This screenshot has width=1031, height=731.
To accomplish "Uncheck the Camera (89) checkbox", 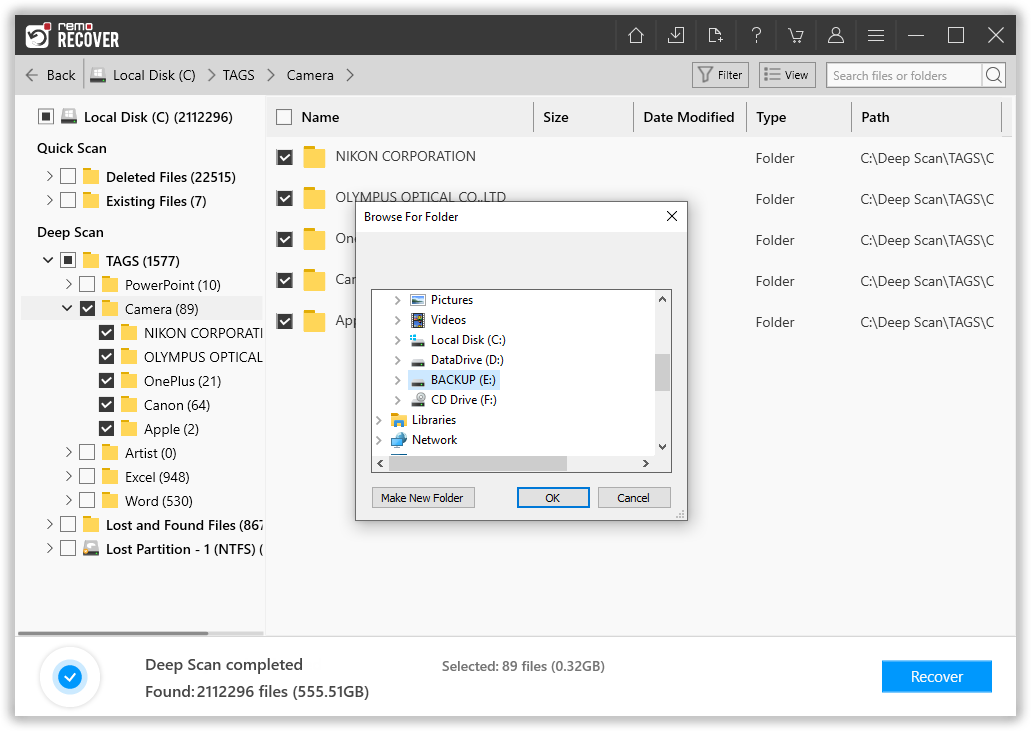I will click(87, 308).
